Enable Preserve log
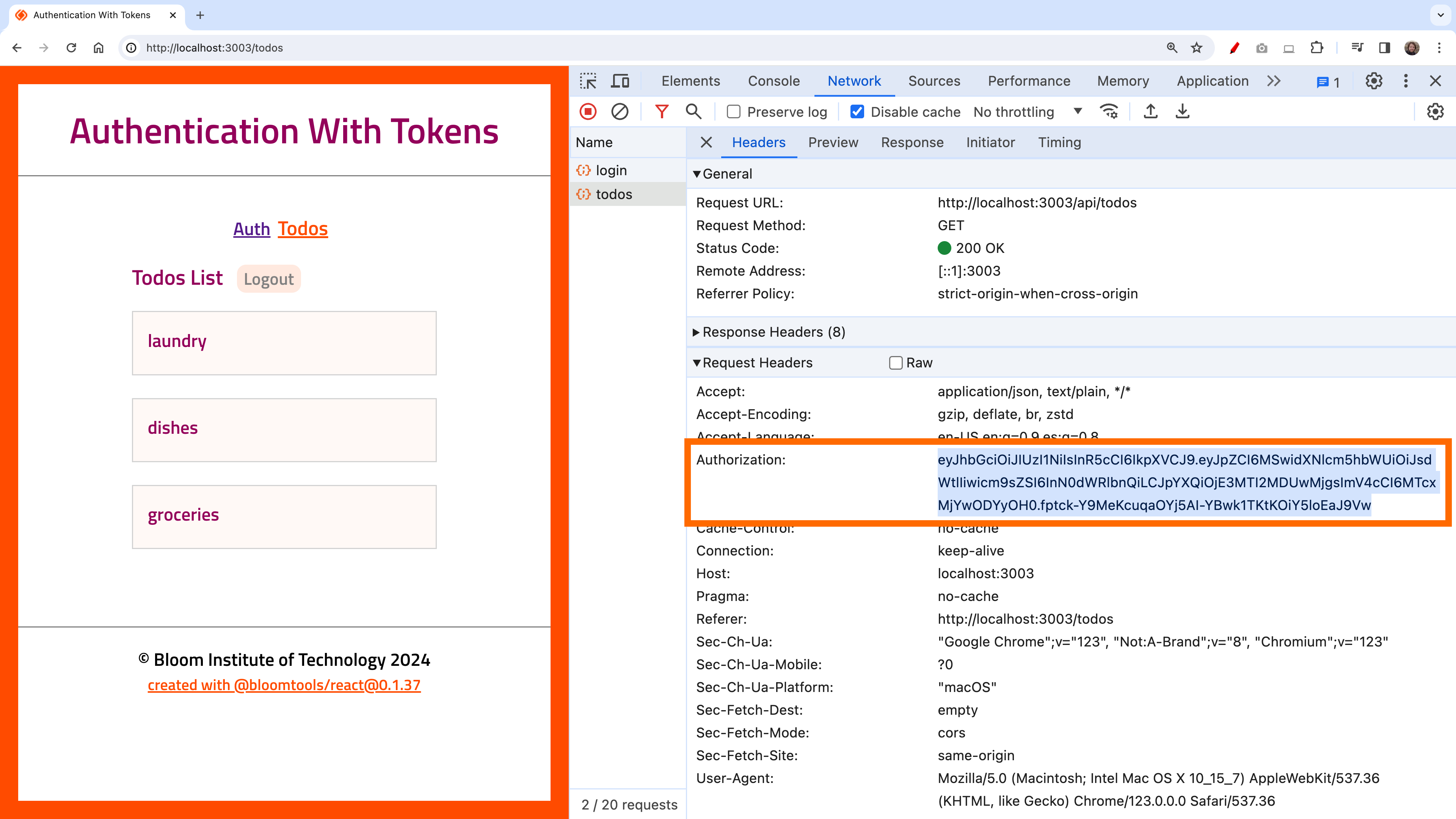This screenshot has width=1456, height=819. [733, 111]
